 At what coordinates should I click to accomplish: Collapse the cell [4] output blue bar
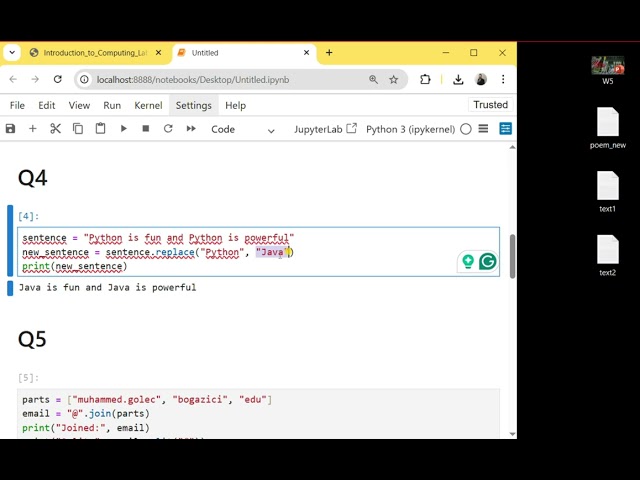(x=10, y=288)
